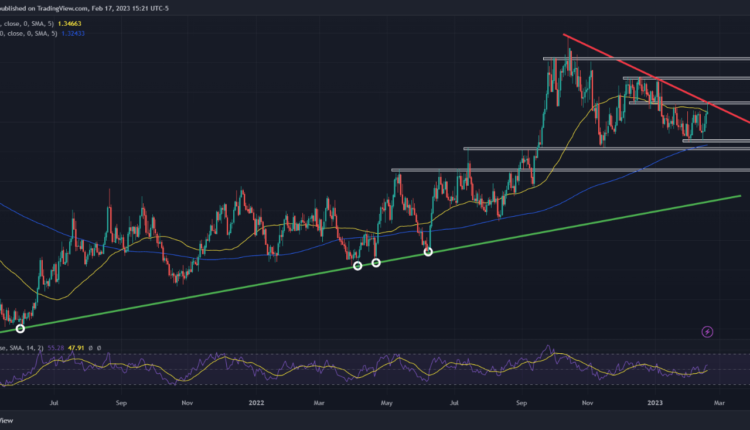Click the 2023 label on time axis
The image size is (750, 430).
(655, 405)
